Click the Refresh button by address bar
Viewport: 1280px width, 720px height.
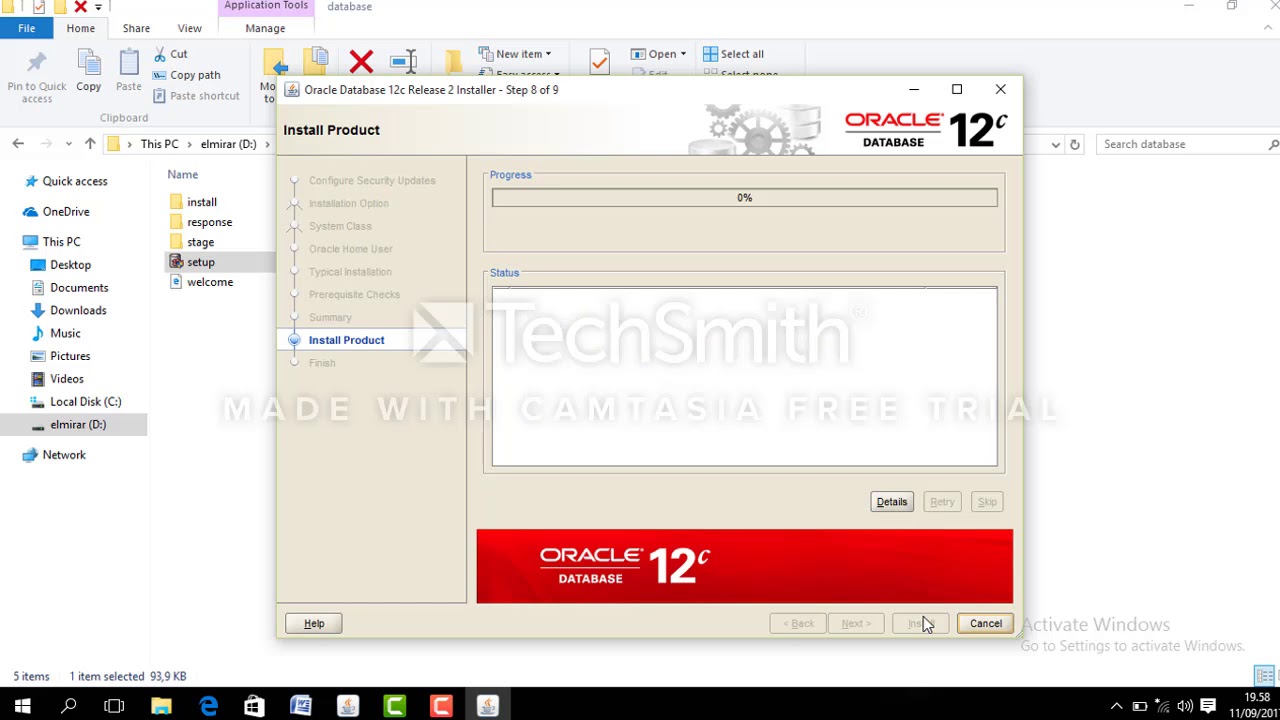[1075, 144]
